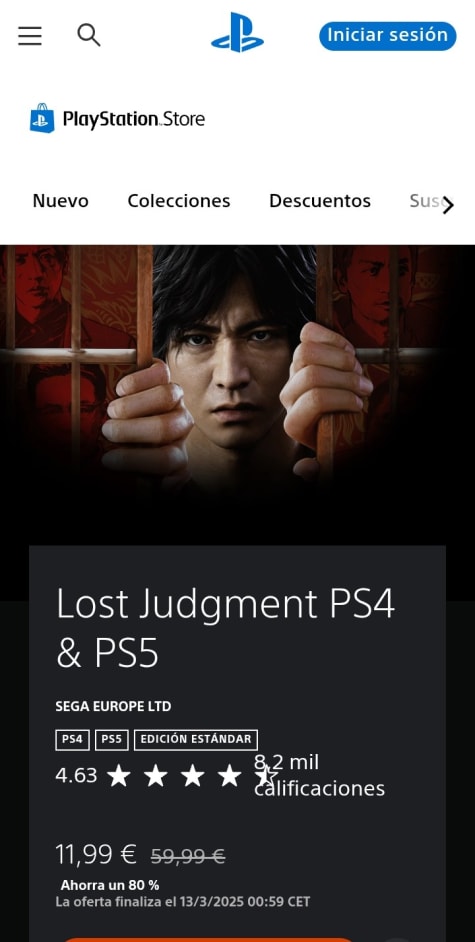The image size is (475, 942).
Task: Click the Iniciar sesión button
Action: point(388,35)
